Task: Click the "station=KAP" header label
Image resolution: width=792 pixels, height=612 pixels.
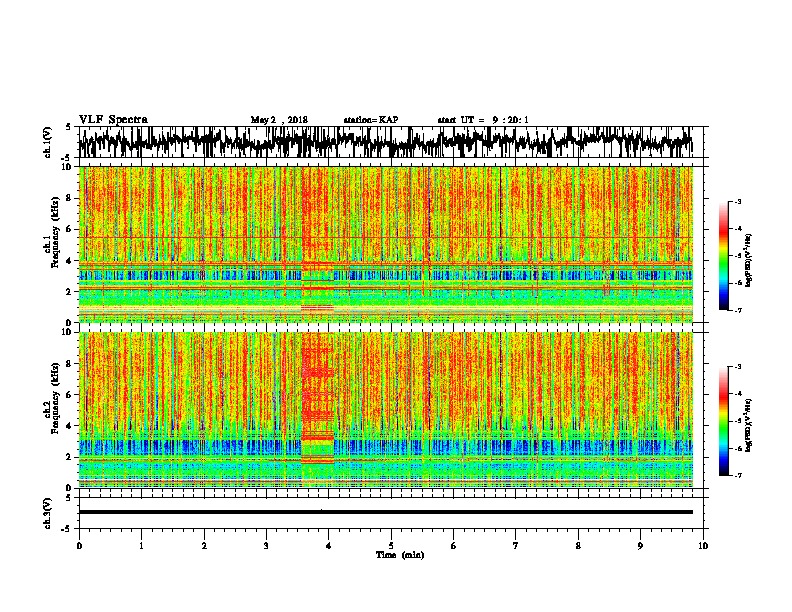Action: [371, 120]
